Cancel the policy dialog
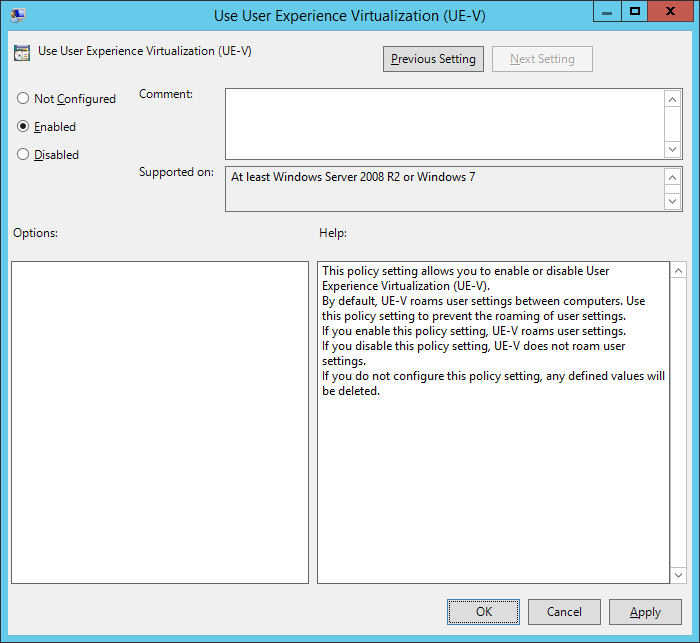Screen dimensions: 700x643 (x=564, y=612)
